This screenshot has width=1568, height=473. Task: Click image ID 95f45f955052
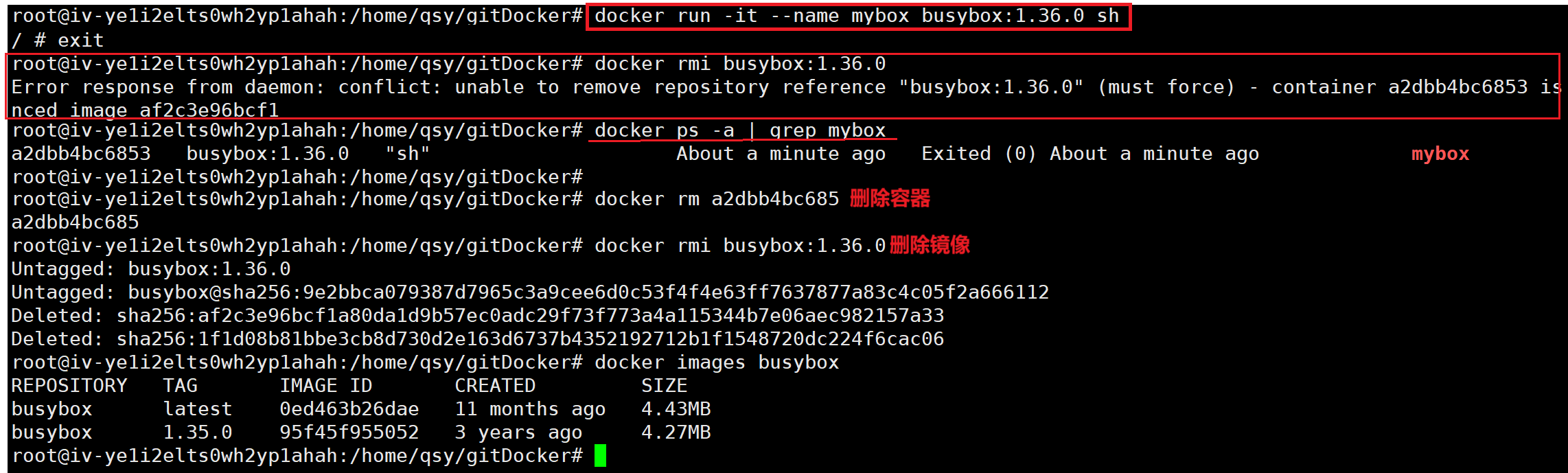[349, 432]
